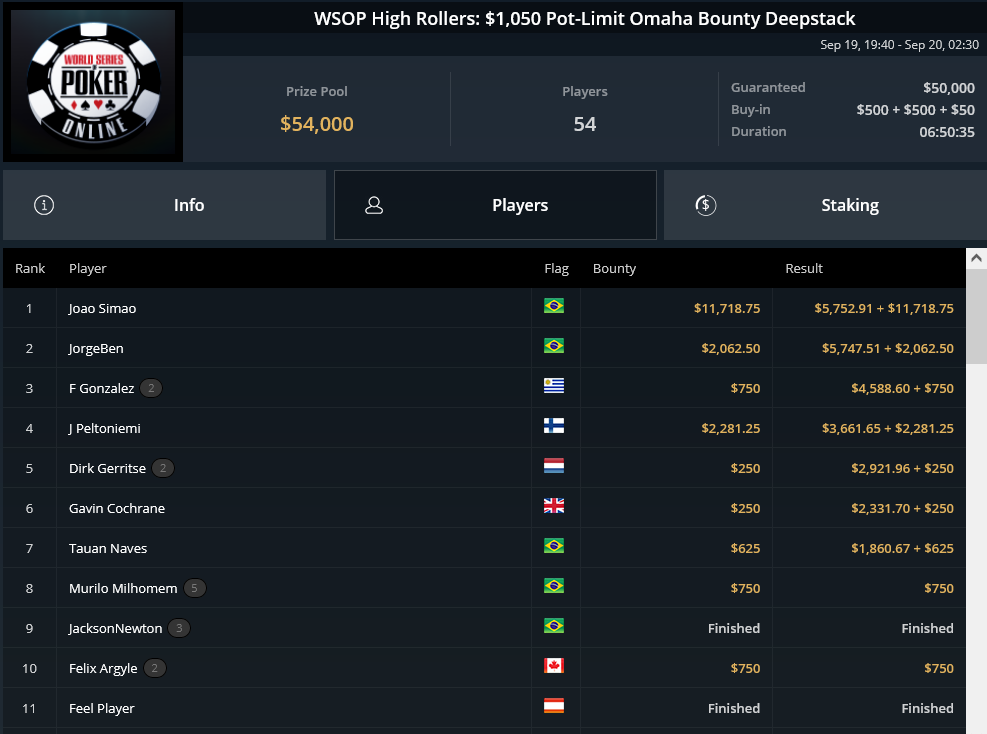Click the scrollbar up arrow
987x734 pixels.
point(976,258)
